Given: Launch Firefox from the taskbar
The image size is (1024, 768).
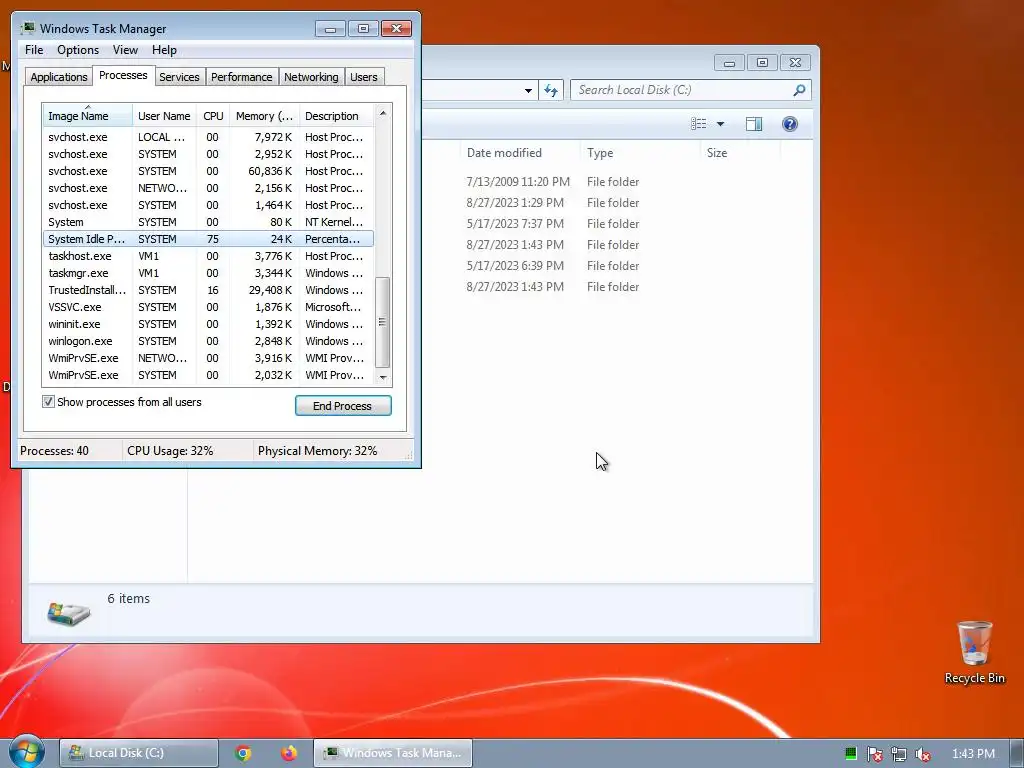Looking at the screenshot, I should 289,753.
